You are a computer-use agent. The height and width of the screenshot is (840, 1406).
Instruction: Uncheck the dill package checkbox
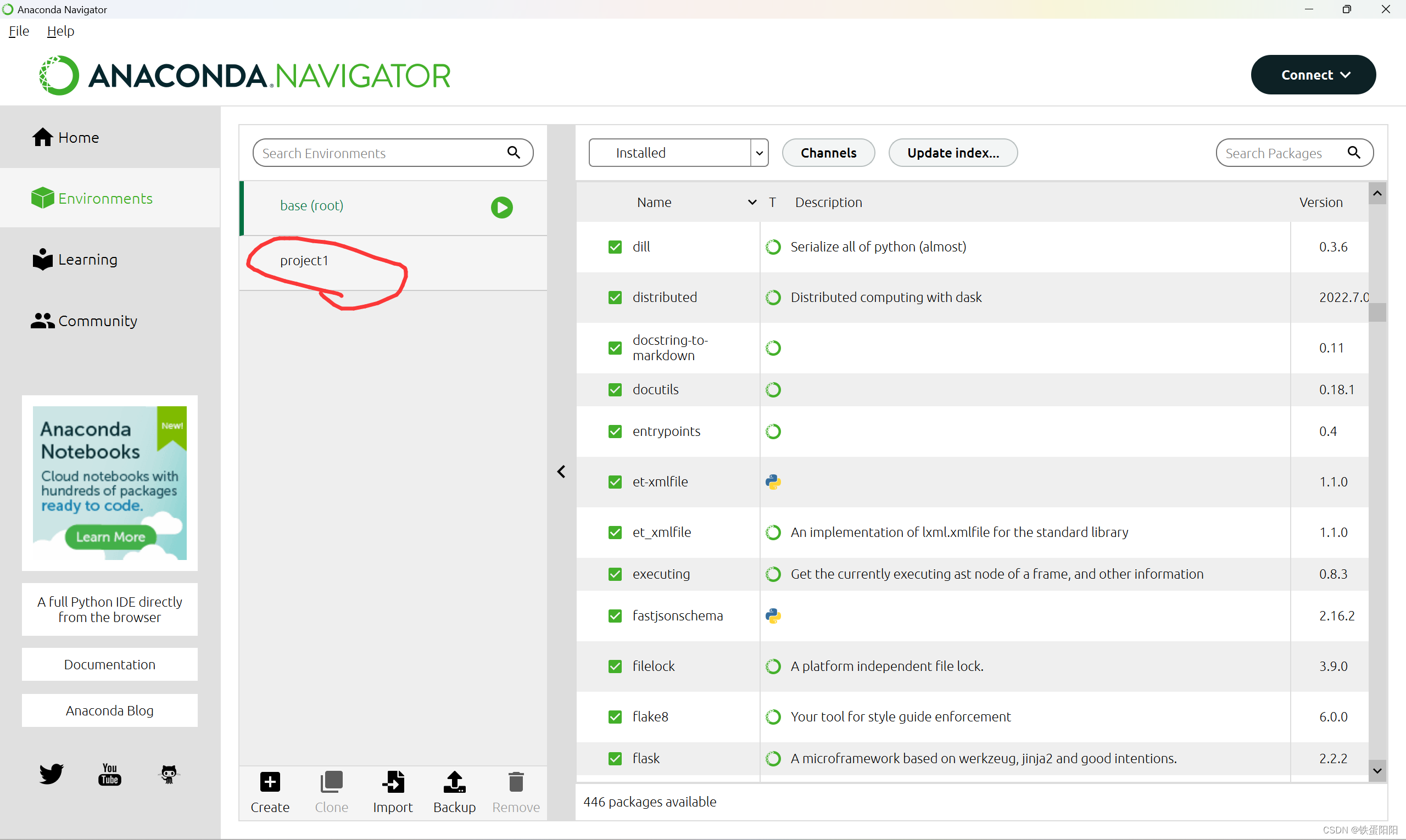pyautogui.click(x=615, y=247)
